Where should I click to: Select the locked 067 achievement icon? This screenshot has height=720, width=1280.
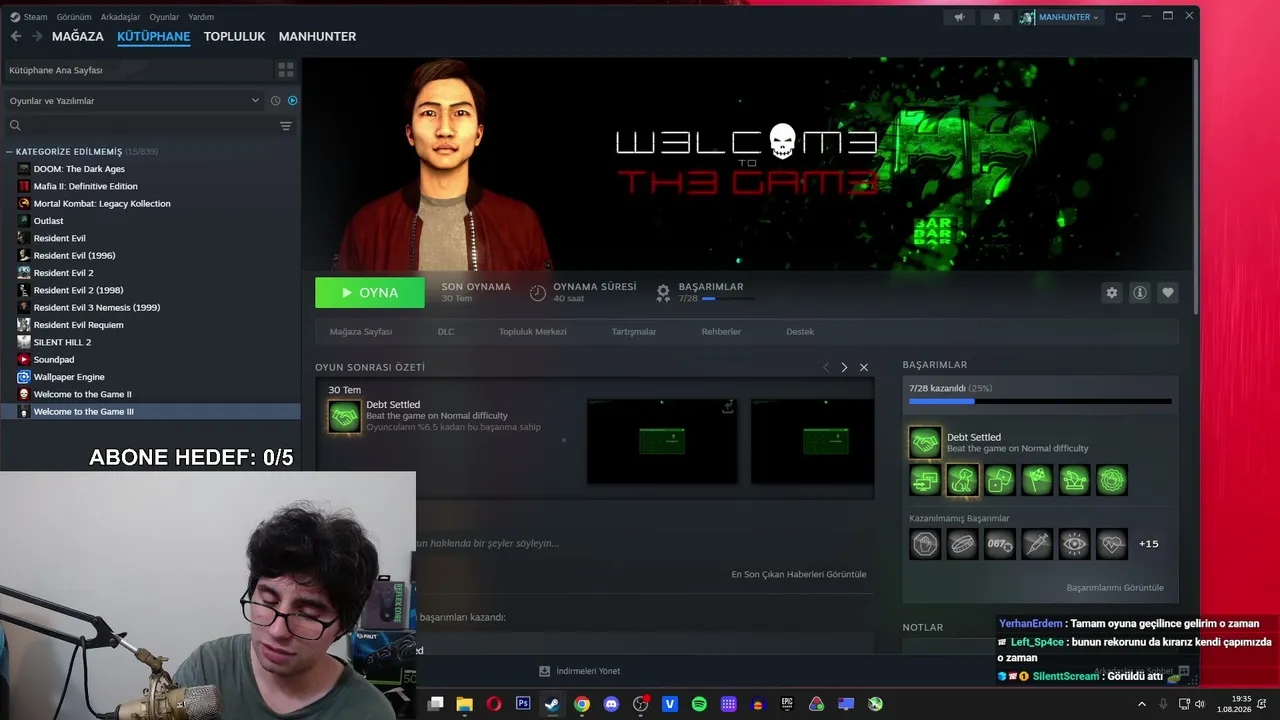click(x=1000, y=544)
